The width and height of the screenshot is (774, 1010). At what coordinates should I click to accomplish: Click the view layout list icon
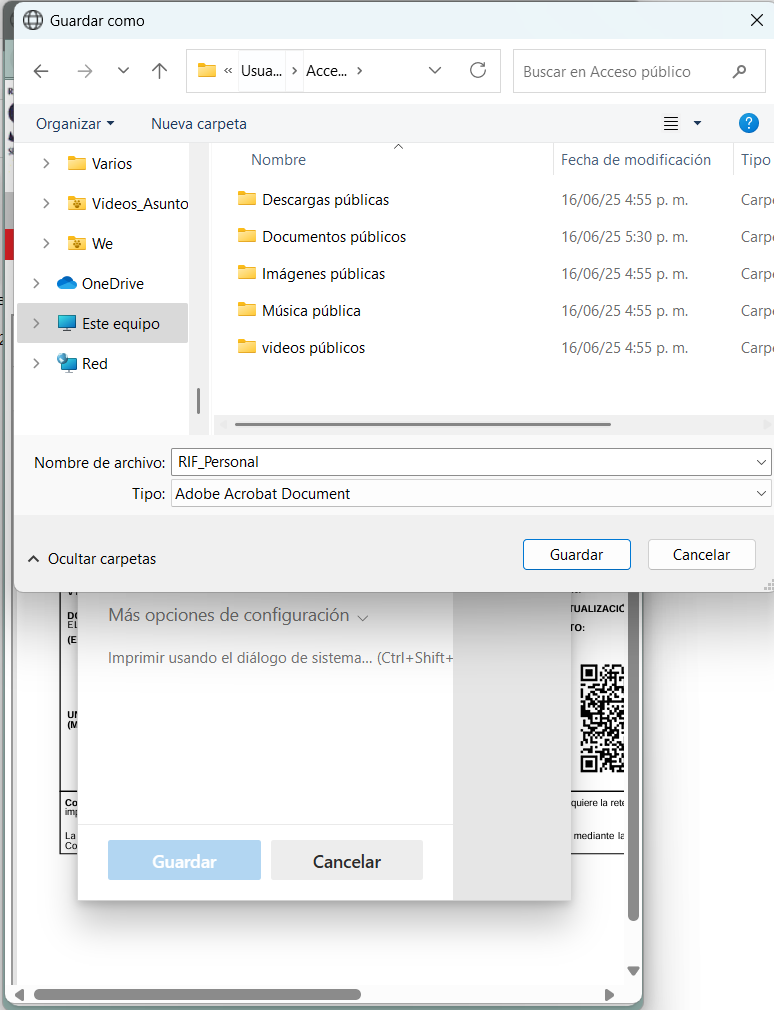pyautogui.click(x=671, y=123)
